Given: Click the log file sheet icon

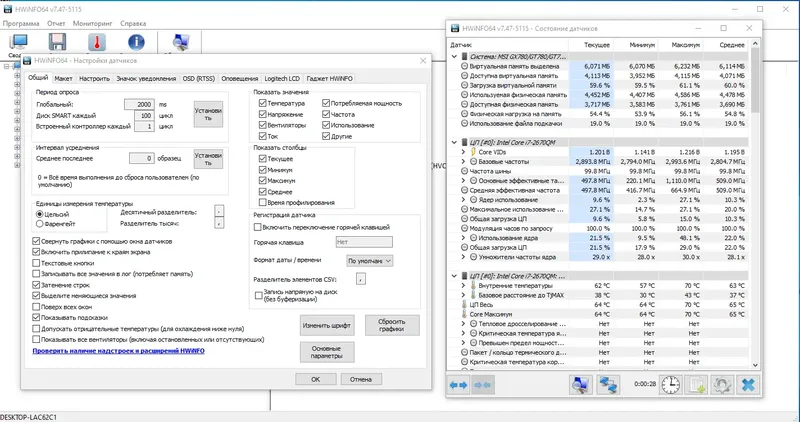Looking at the screenshot, I should pos(696,385).
